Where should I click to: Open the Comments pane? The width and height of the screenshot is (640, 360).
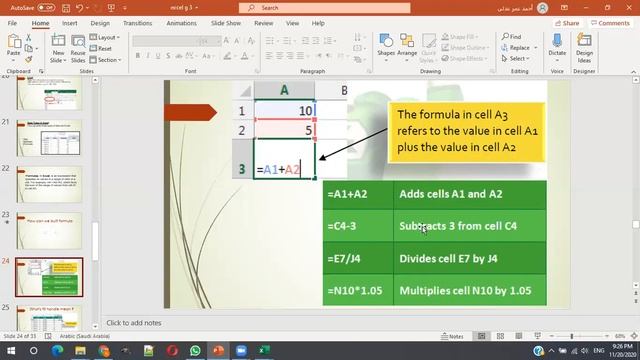pos(610,23)
